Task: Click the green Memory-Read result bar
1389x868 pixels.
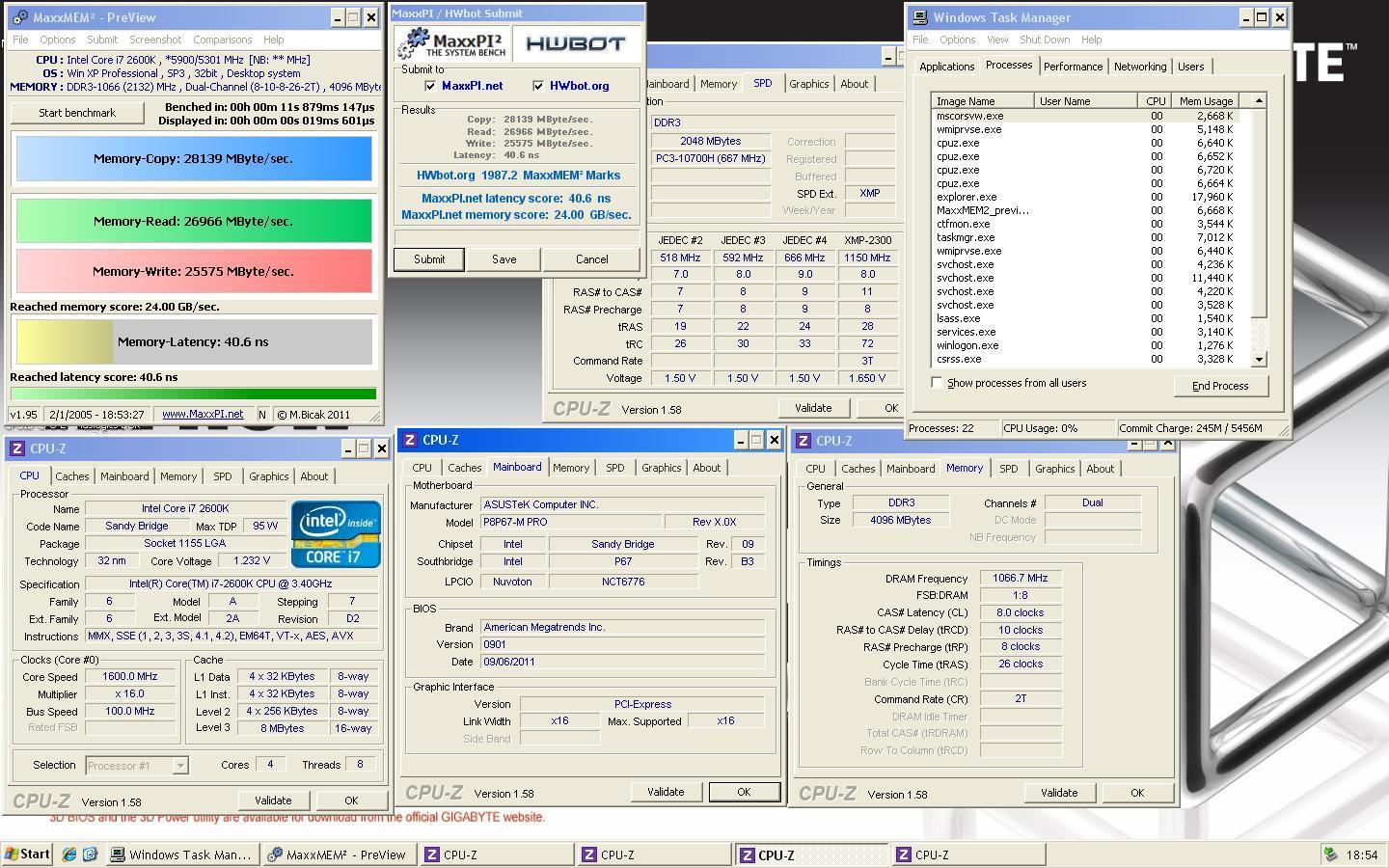Action: (194, 221)
